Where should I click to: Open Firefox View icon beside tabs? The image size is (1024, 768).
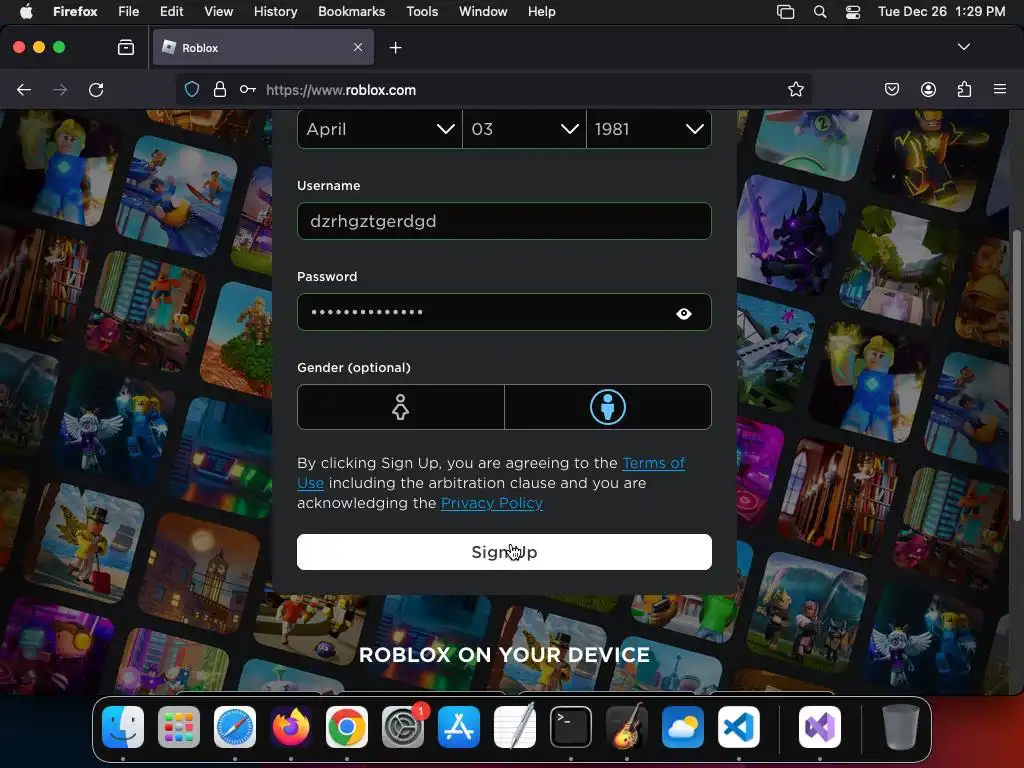126,47
